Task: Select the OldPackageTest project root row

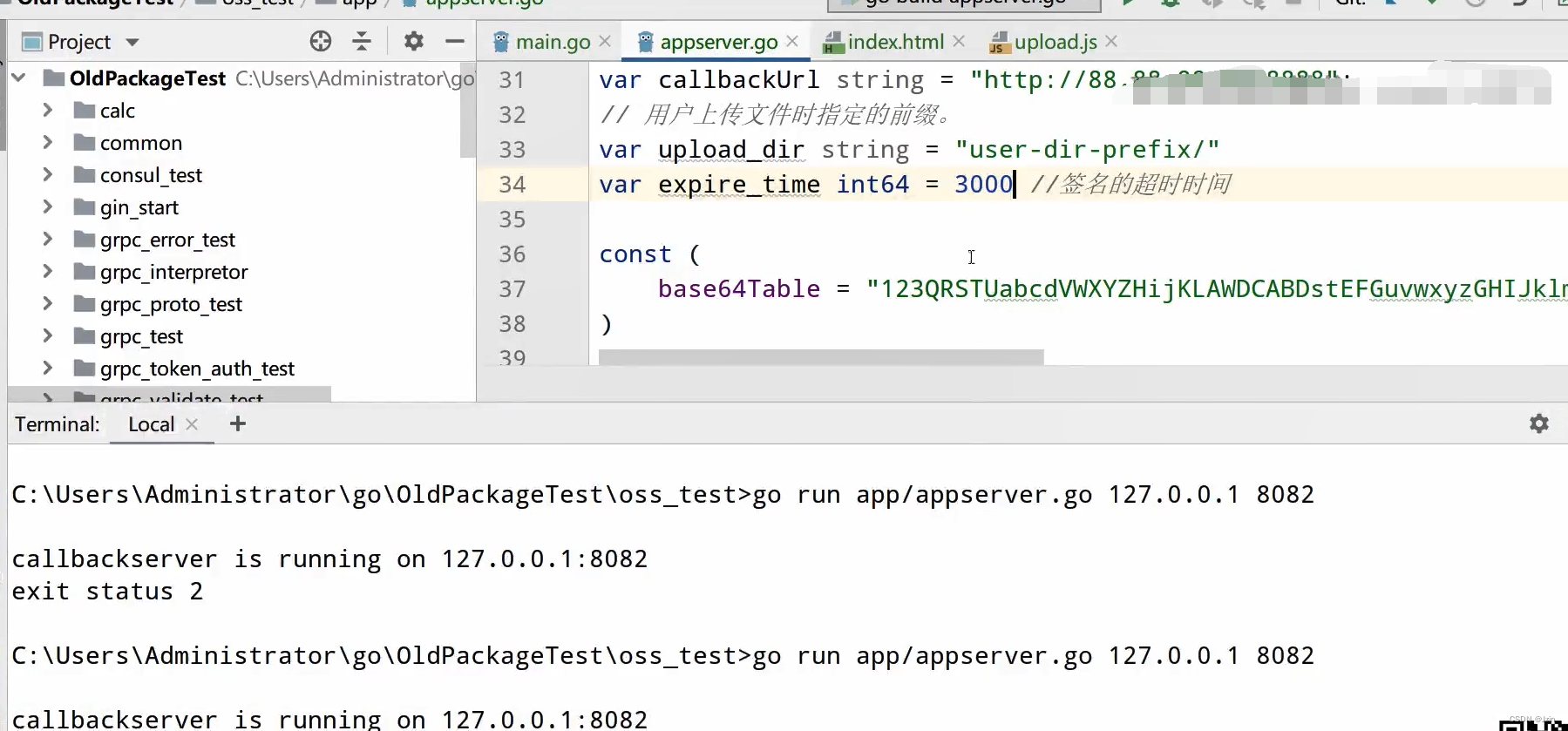Action: click(x=241, y=78)
